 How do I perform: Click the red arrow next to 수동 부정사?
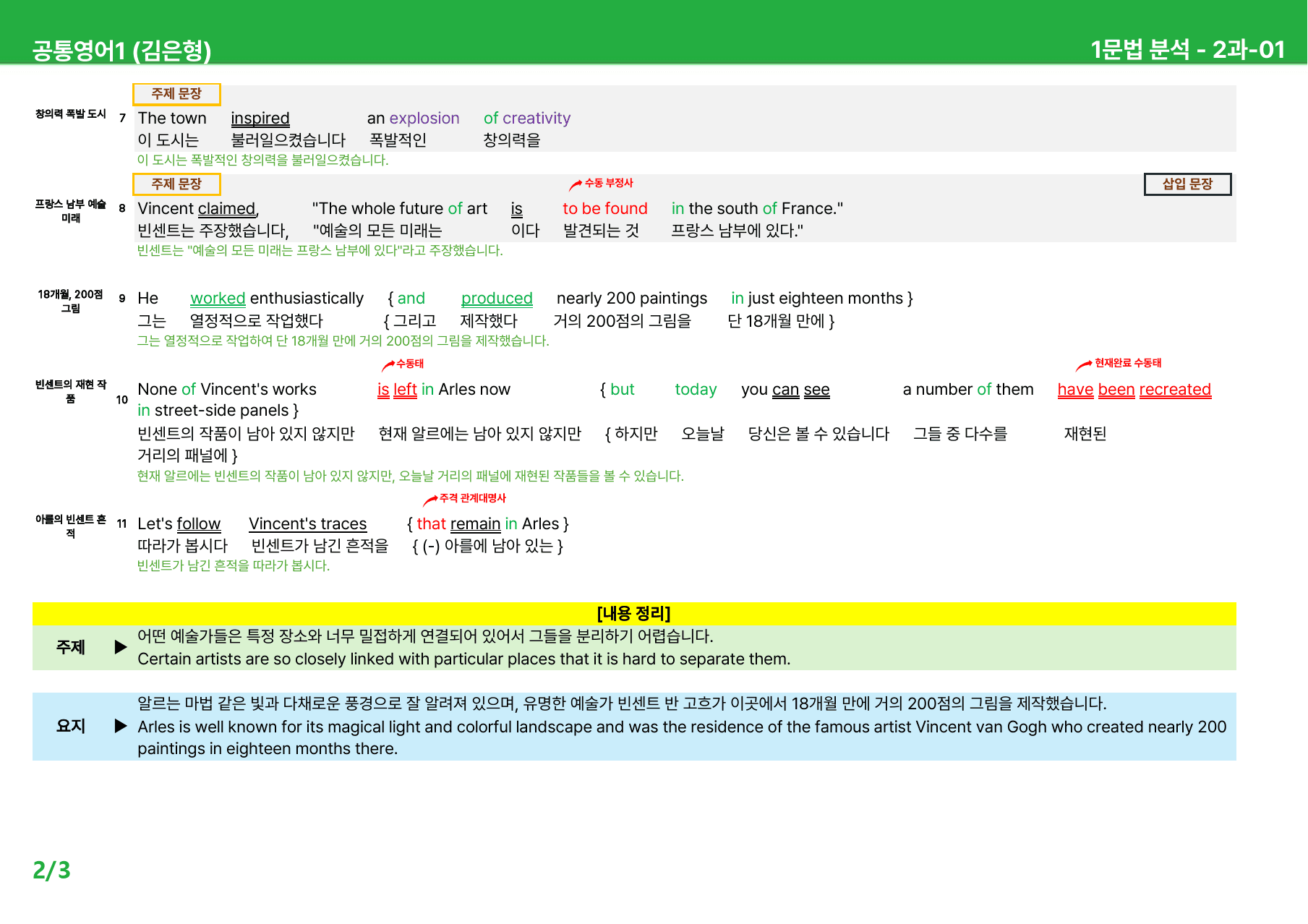pos(576,185)
